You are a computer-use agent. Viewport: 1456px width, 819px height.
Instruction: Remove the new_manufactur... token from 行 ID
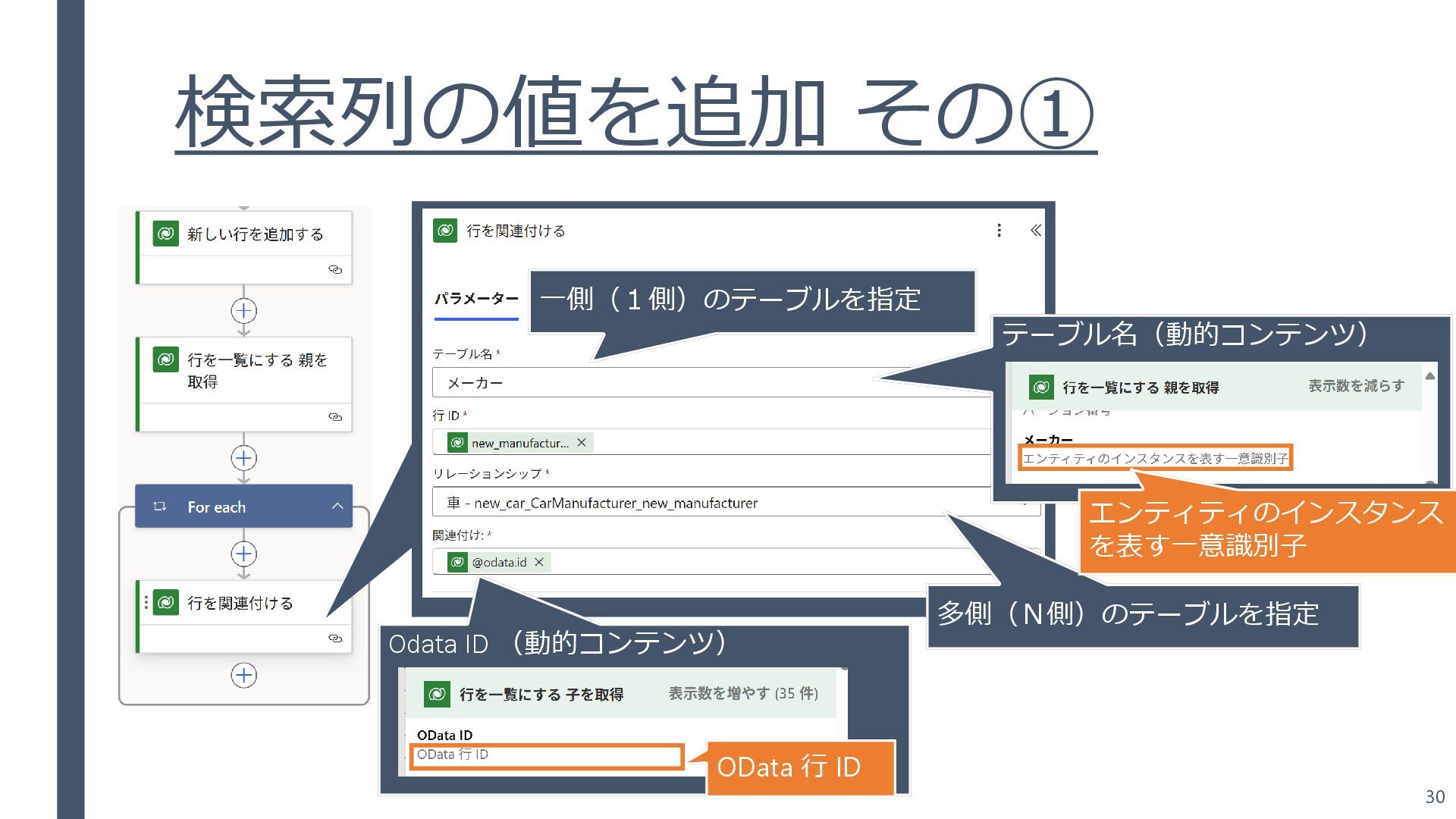[582, 443]
